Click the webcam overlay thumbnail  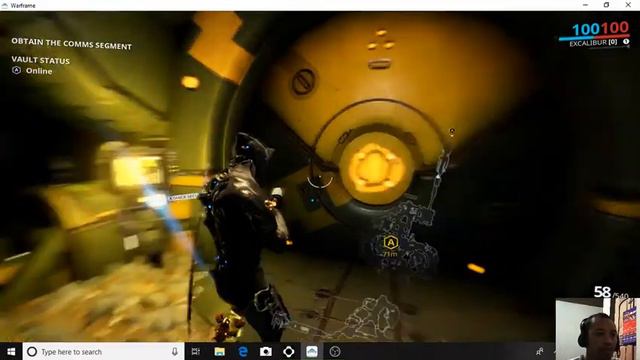(x=598, y=329)
